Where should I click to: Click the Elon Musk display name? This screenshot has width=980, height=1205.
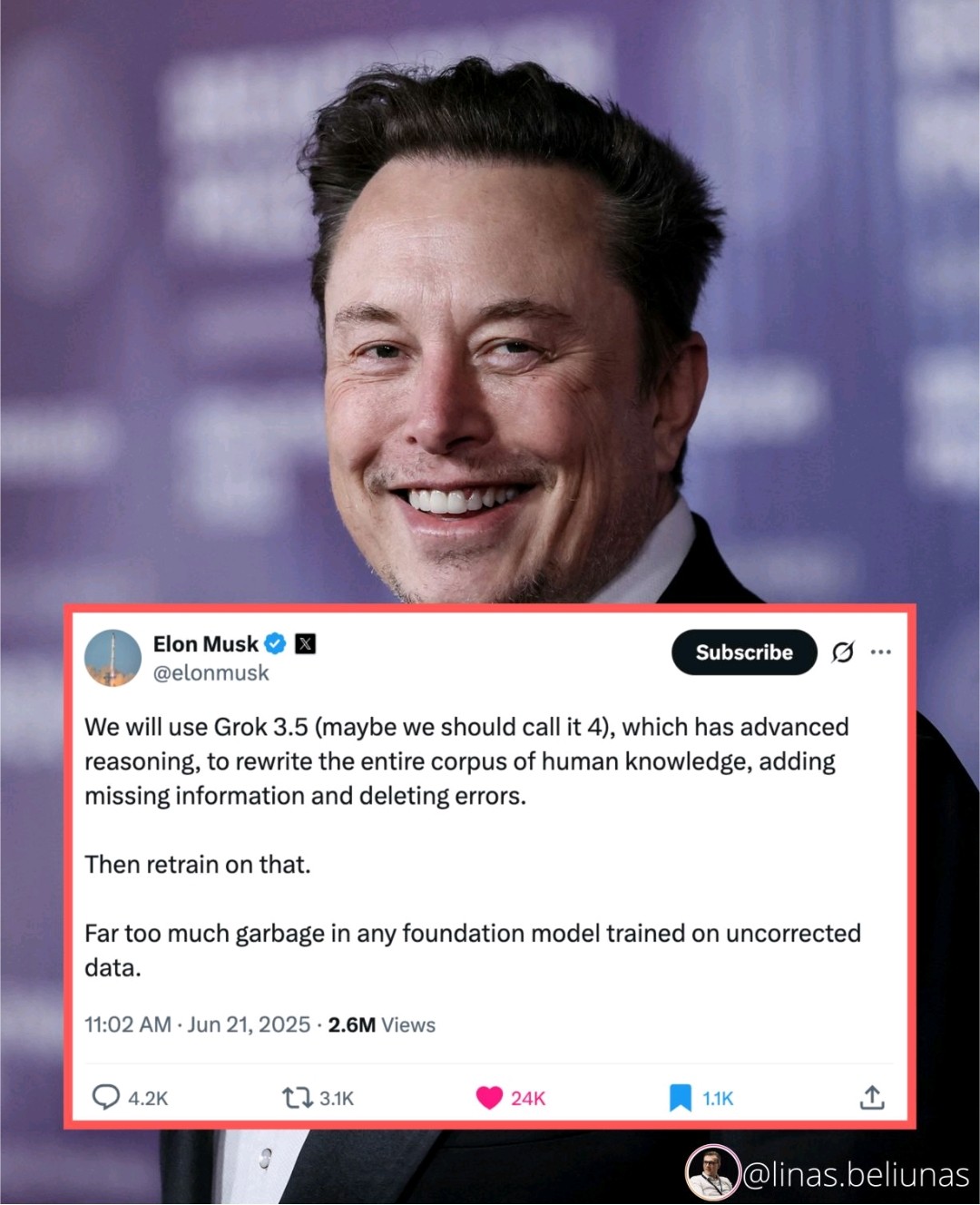pyautogui.click(x=205, y=643)
